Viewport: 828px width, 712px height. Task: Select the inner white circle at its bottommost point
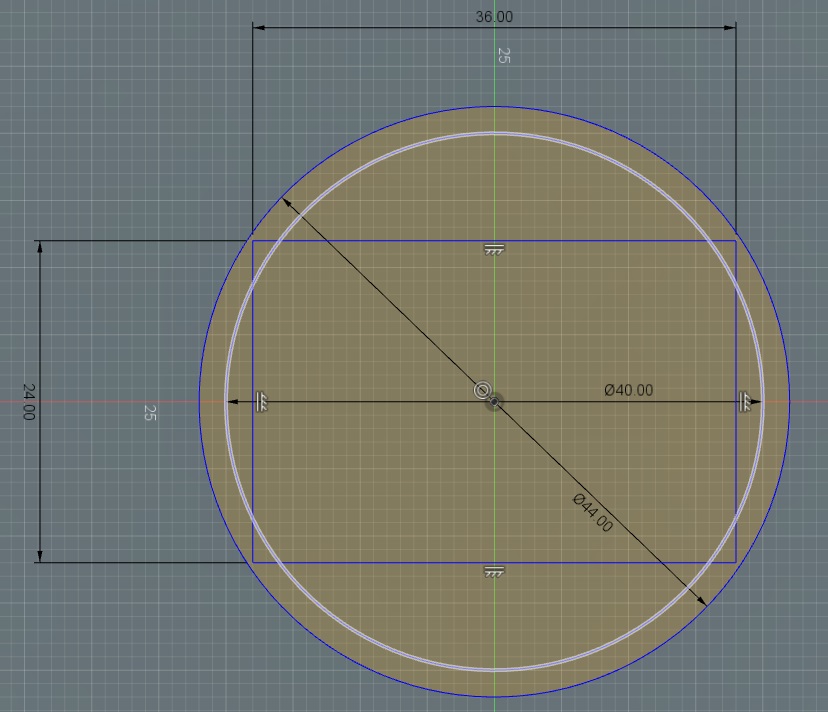click(x=494, y=670)
